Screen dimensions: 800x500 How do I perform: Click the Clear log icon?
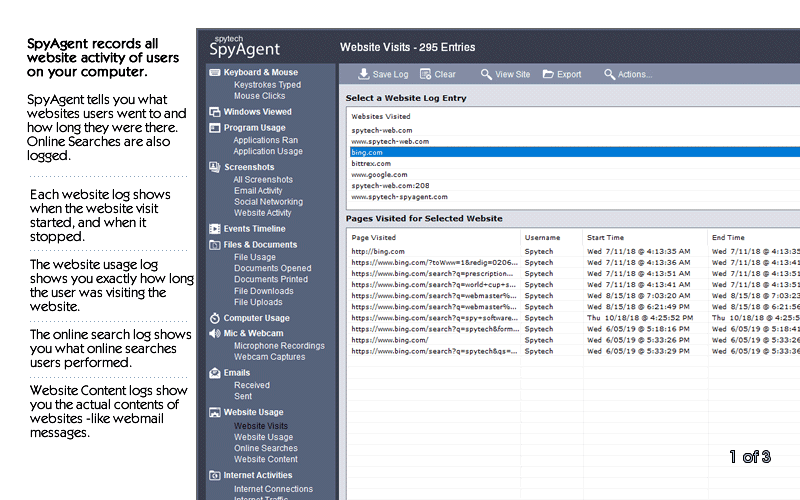425,74
